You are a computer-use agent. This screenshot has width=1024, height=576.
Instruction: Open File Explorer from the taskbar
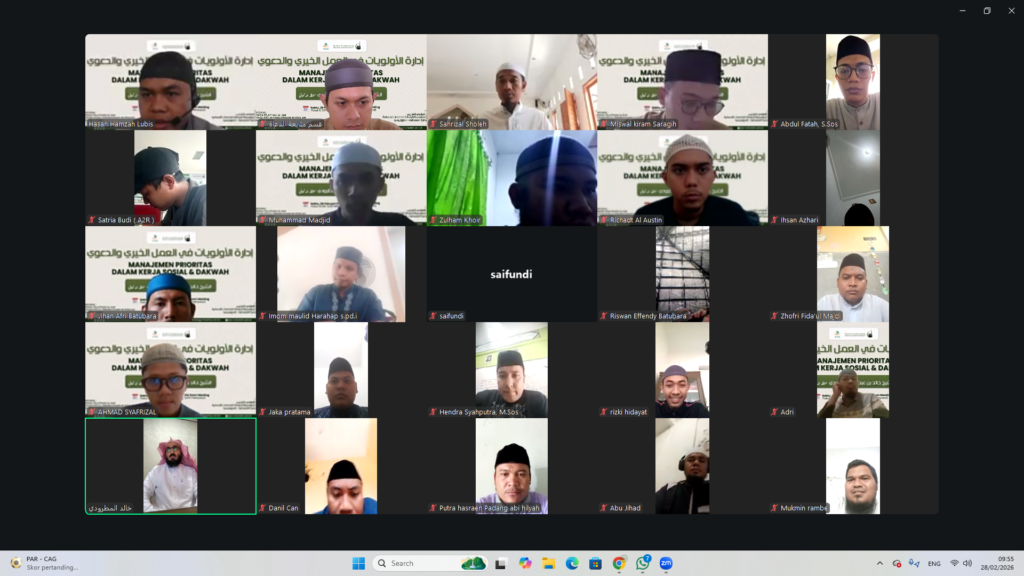point(549,563)
